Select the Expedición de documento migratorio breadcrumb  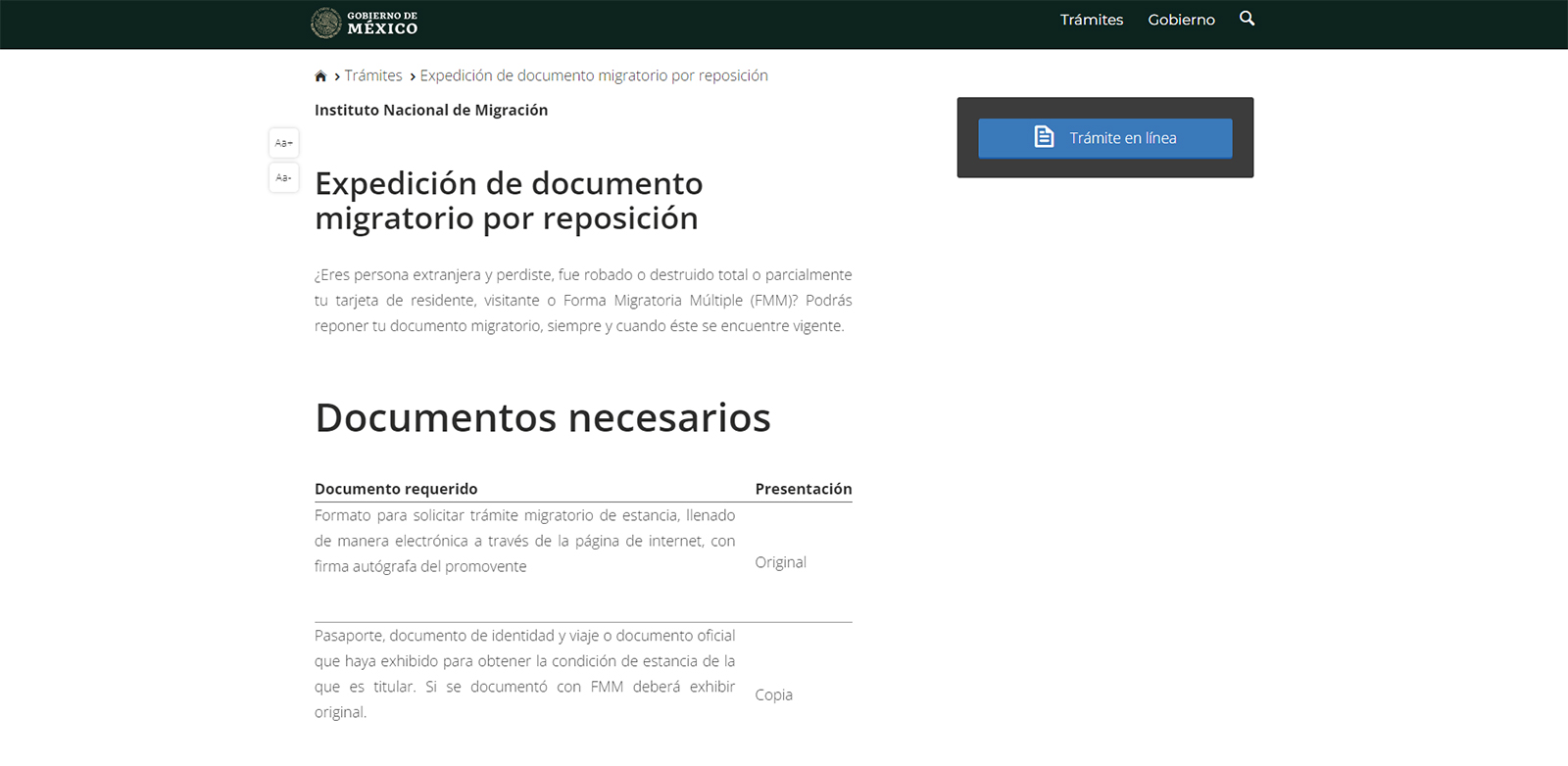[x=594, y=75]
